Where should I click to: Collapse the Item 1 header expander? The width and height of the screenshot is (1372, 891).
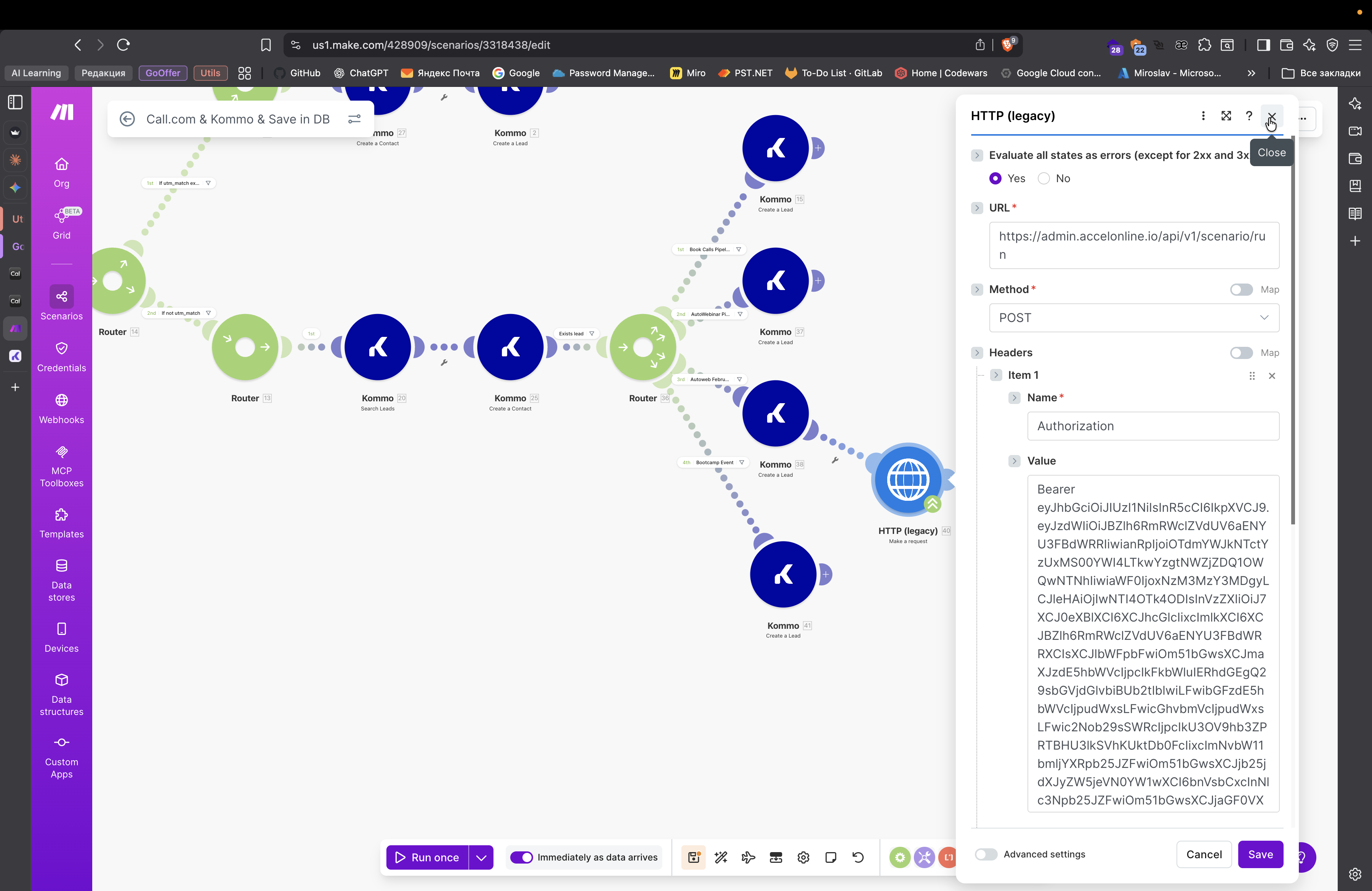tap(995, 375)
